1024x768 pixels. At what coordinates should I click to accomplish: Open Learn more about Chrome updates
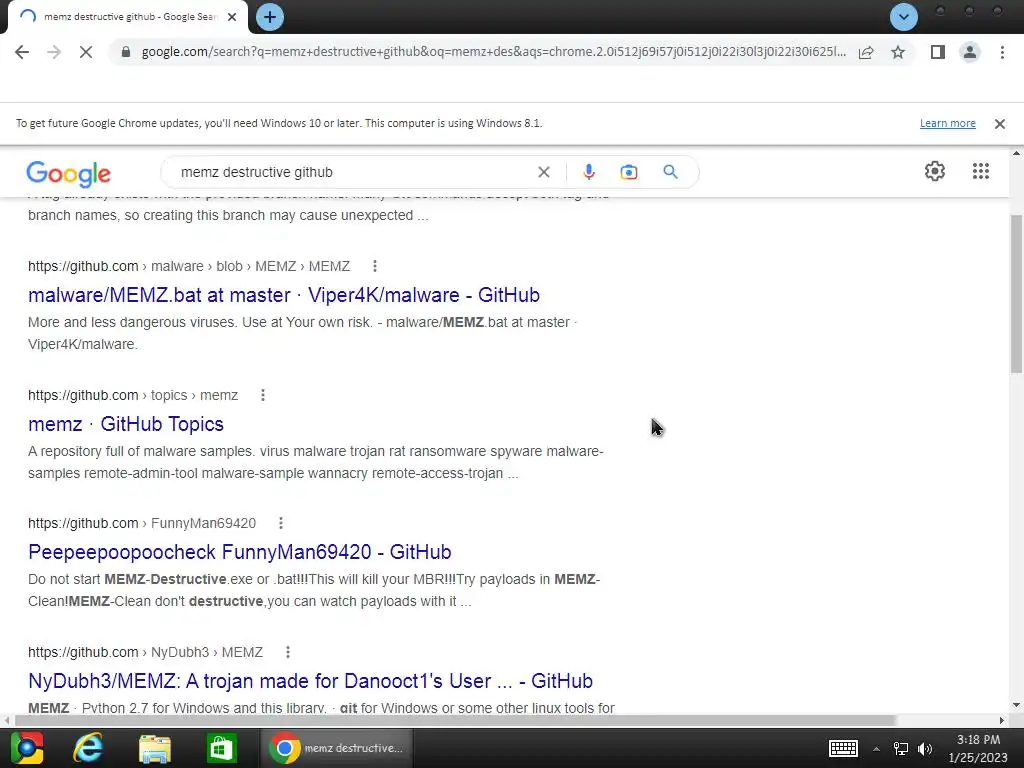click(948, 123)
